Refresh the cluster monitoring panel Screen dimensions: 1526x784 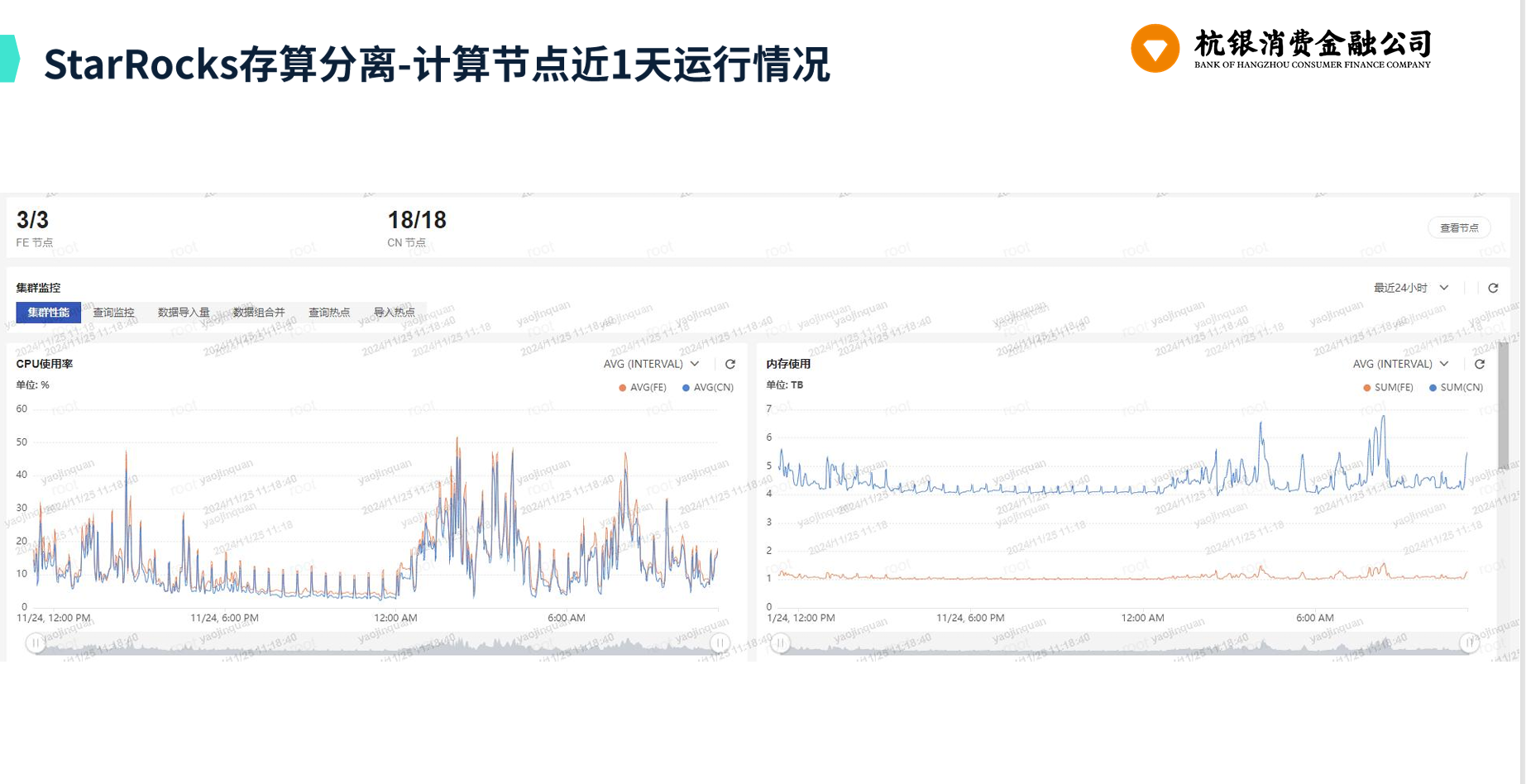1493,288
